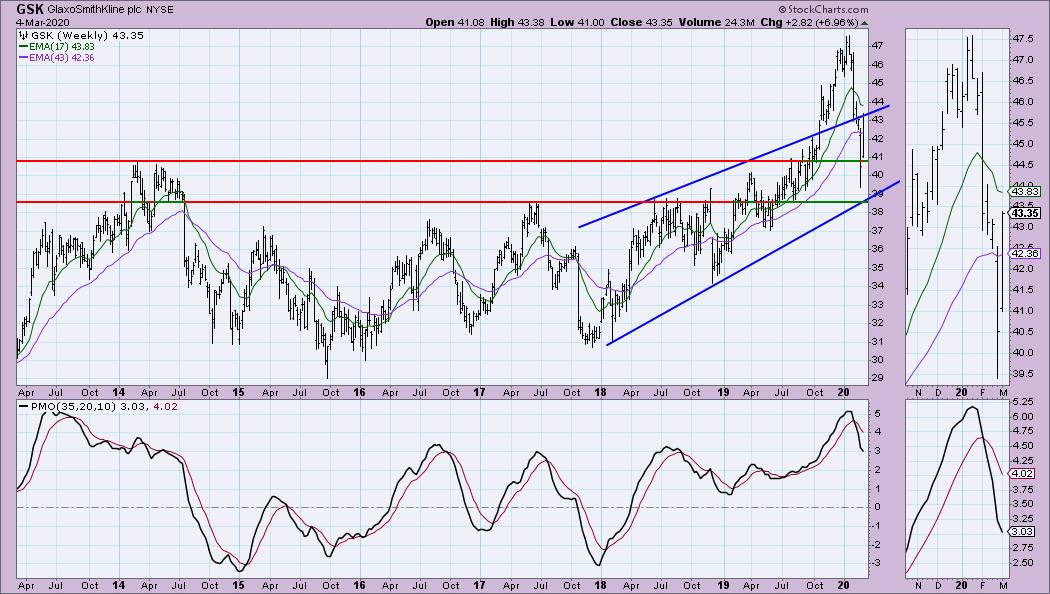Click the red 4.02 signal value in PMO legend

click(x=165, y=406)
